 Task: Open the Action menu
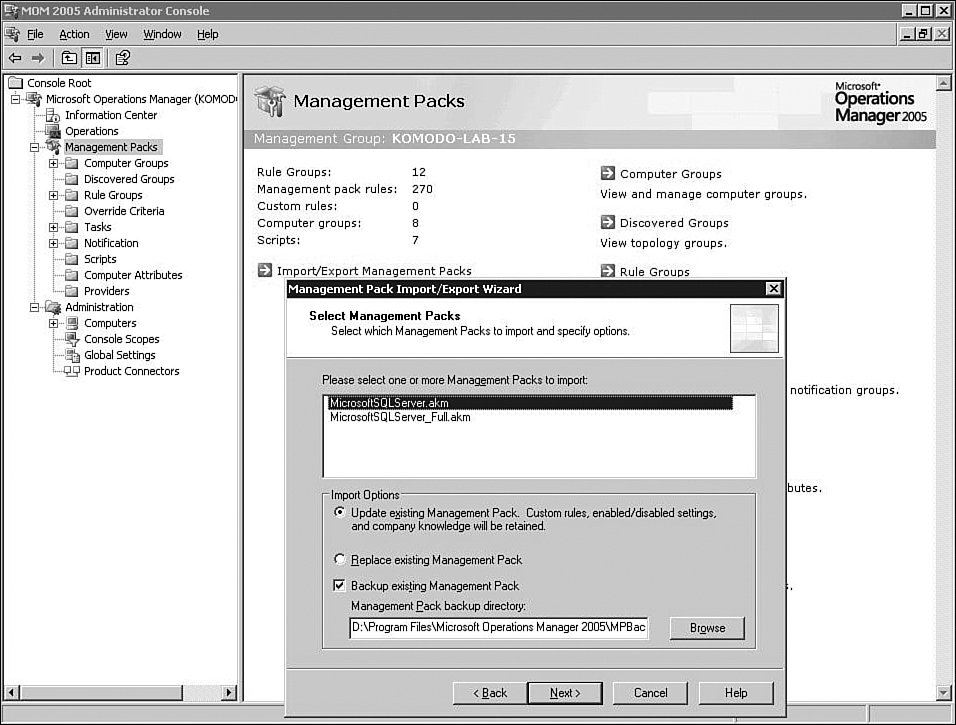pos(74,34)
